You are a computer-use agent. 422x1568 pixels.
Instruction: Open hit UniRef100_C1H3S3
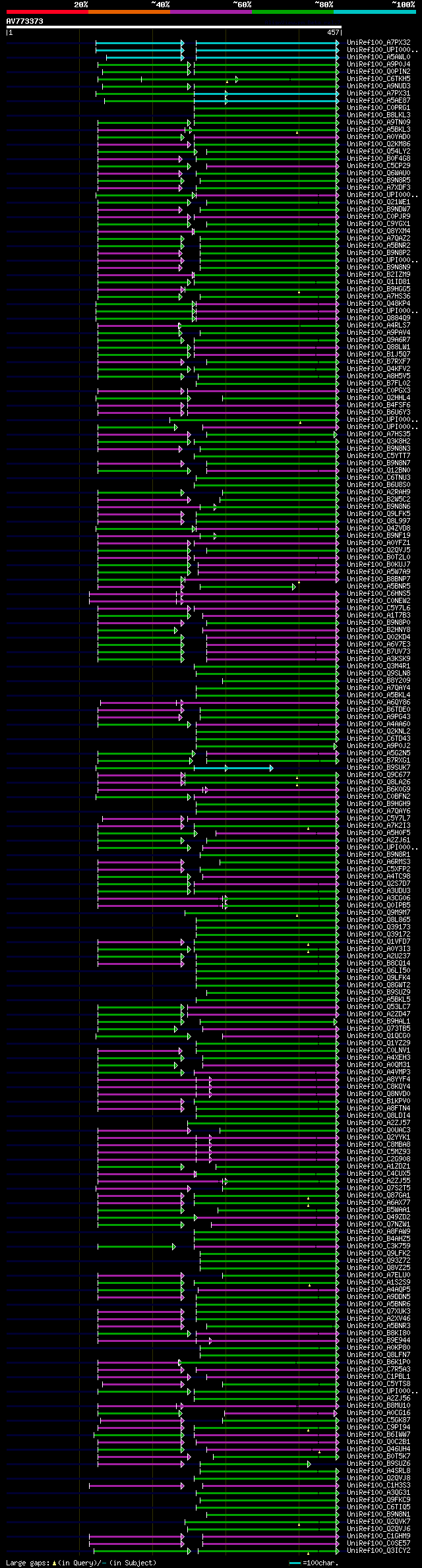[x=378, y=1485]
